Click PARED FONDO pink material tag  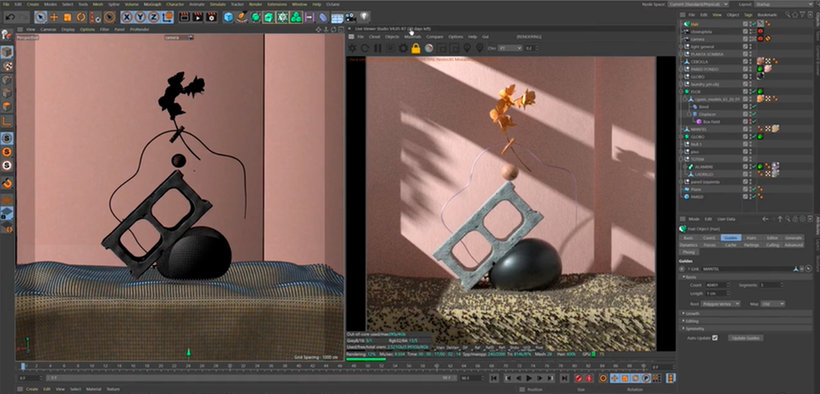tap(768, 69)
